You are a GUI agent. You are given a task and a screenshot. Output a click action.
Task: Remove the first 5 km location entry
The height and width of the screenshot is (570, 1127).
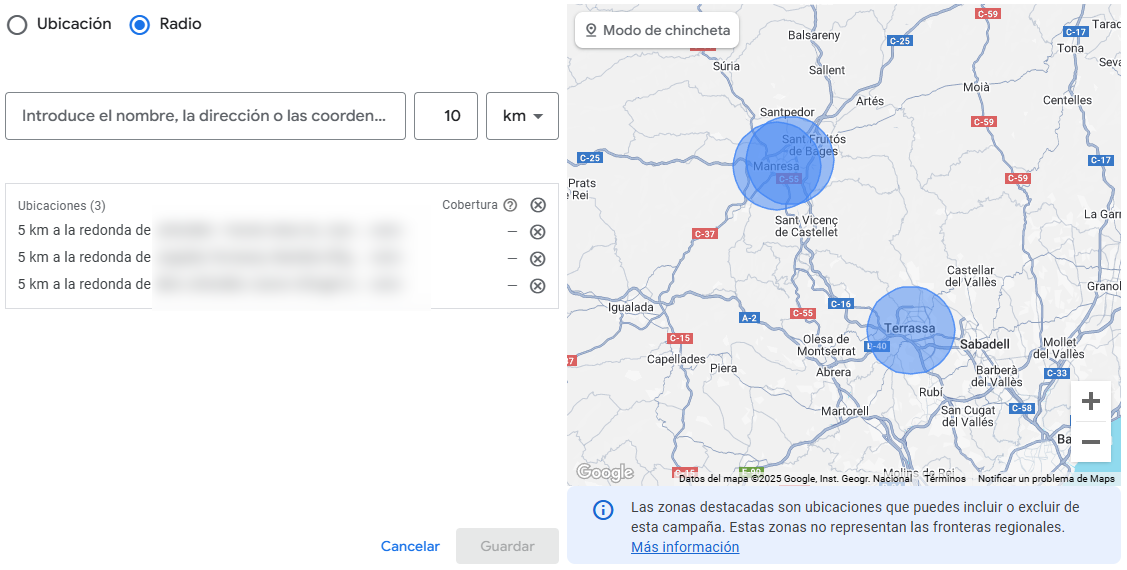tap(538, 232)
